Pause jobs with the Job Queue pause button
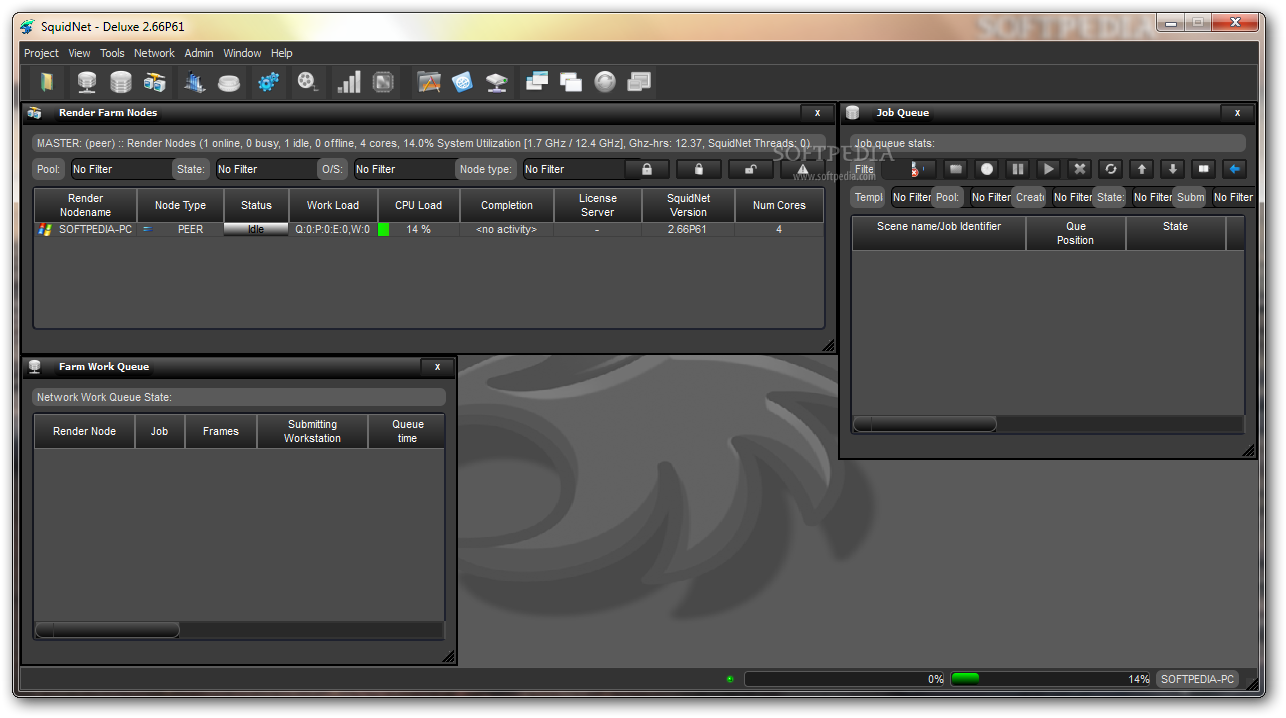 (1017, 169)
